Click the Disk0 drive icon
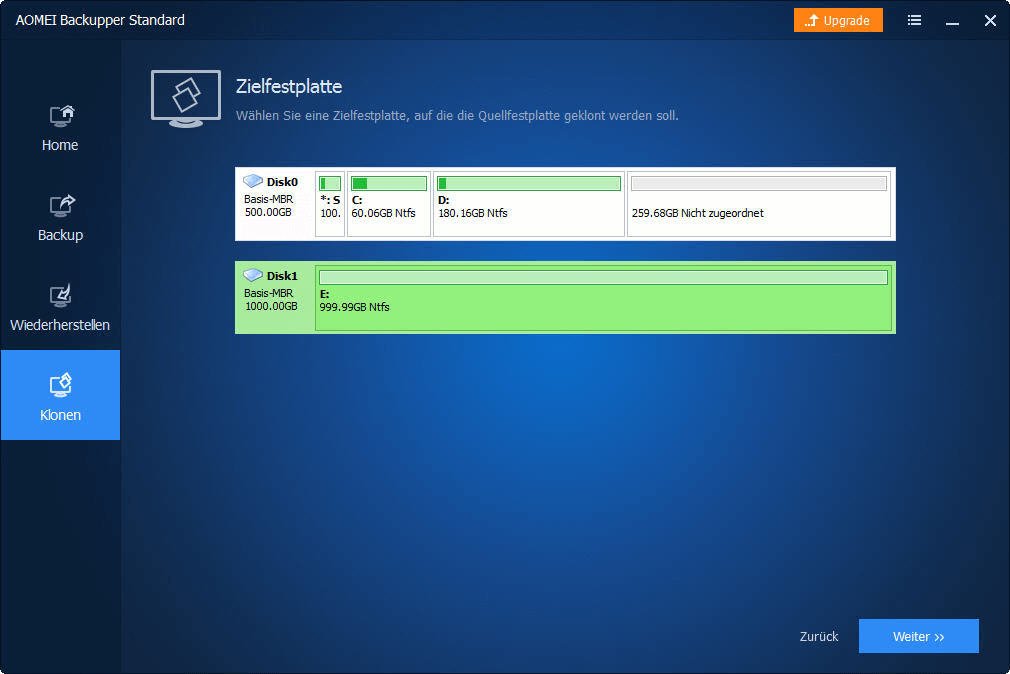 tap(252, 181)
